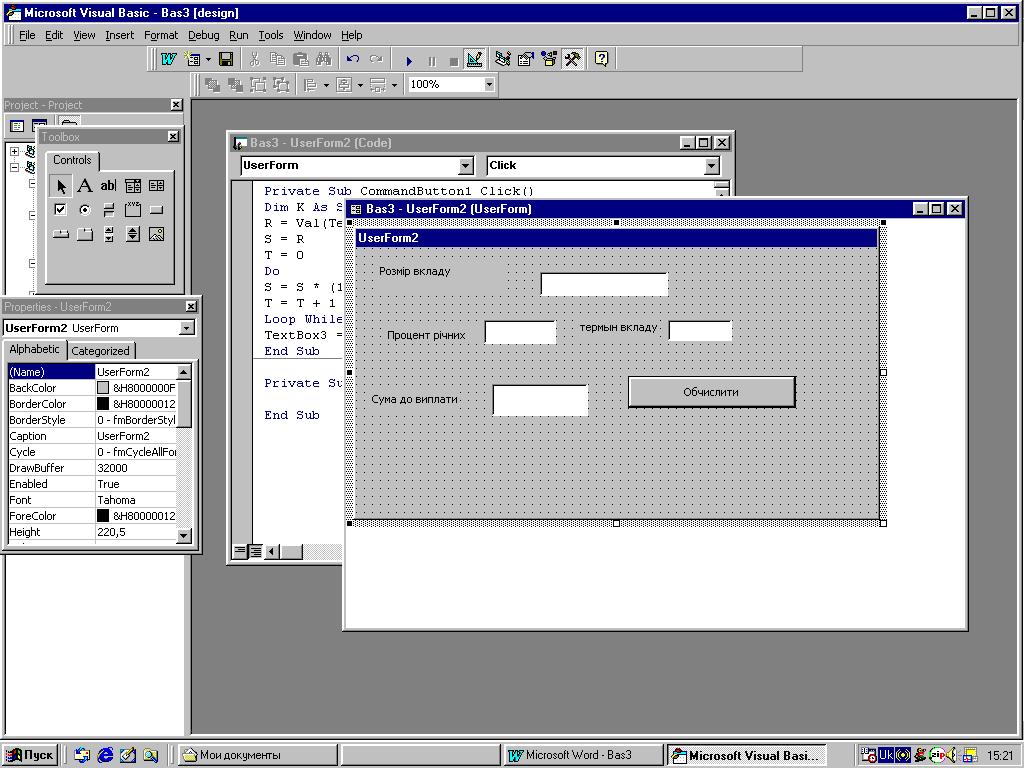
Task: Pick the ComboBox control in the Toolbox
Action: [x=133, y=186]
